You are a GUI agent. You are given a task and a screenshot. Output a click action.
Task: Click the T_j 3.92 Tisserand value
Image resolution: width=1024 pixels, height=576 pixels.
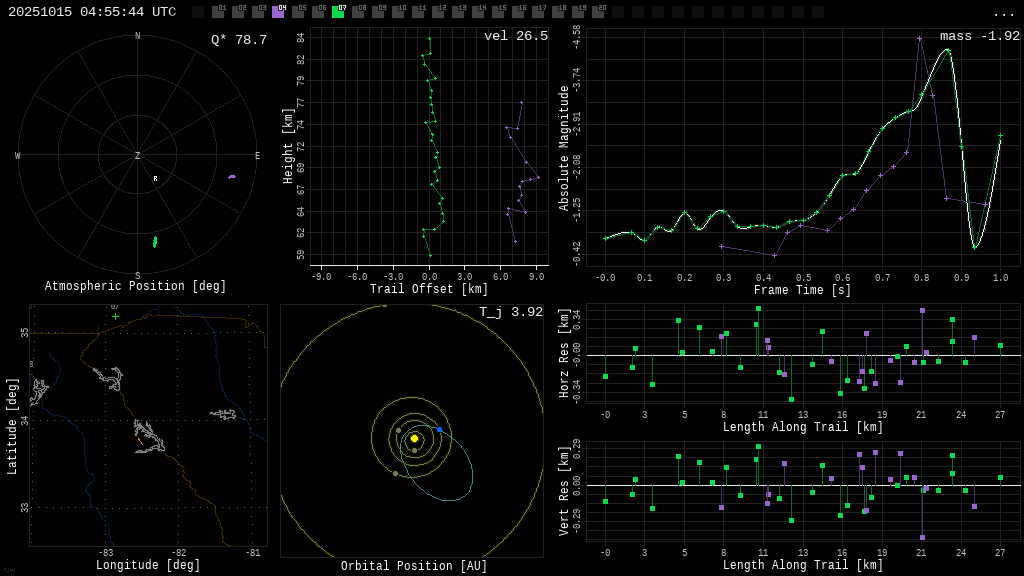tap(510, 312)
